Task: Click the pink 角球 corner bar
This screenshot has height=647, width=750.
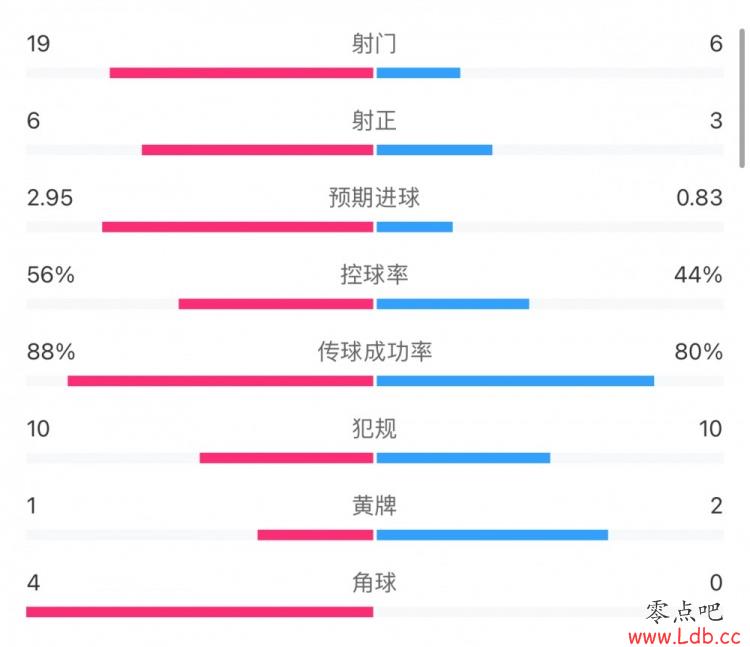Action: (x=199, y=612)
